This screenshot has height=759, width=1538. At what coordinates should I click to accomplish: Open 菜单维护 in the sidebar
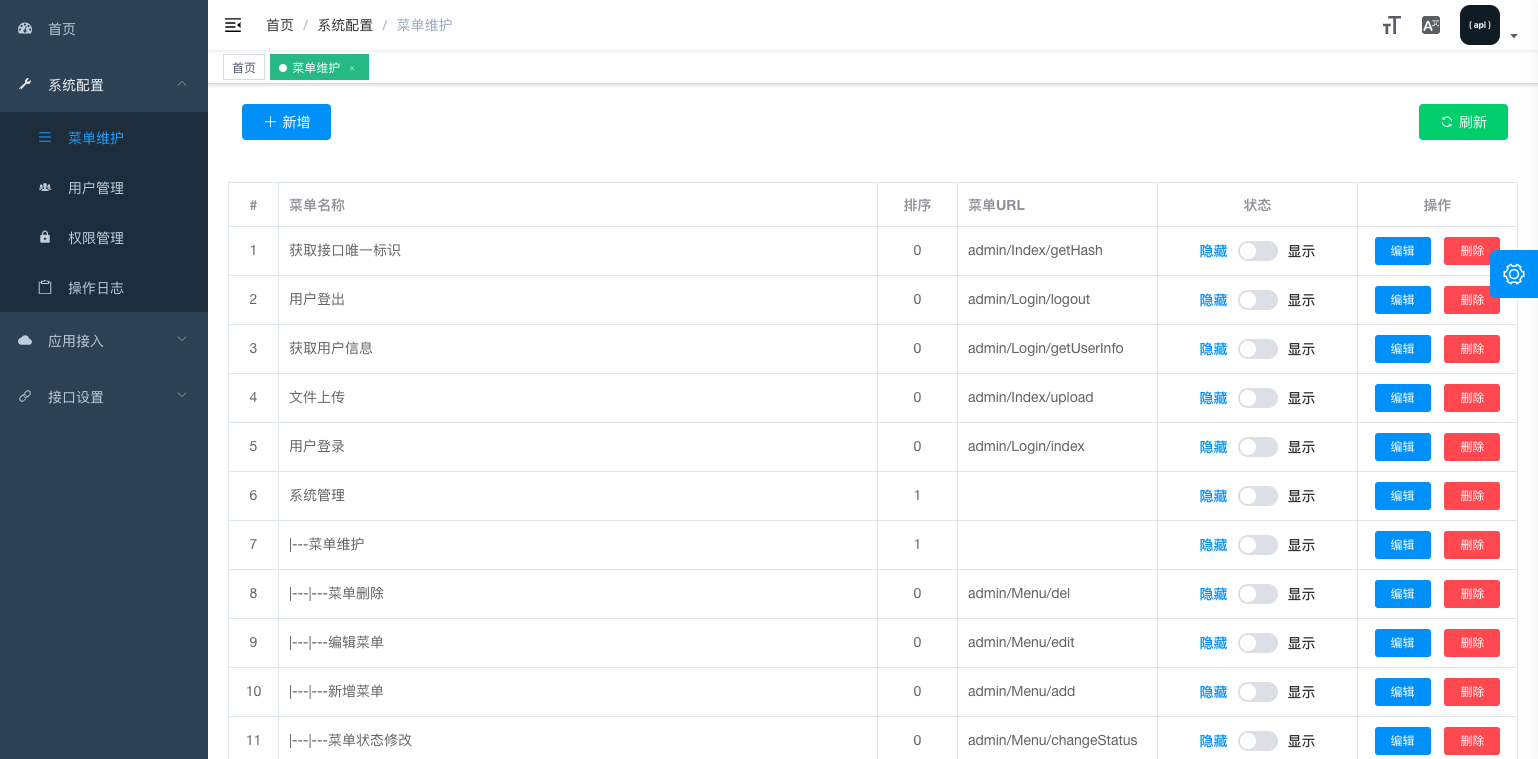[104, 138]
